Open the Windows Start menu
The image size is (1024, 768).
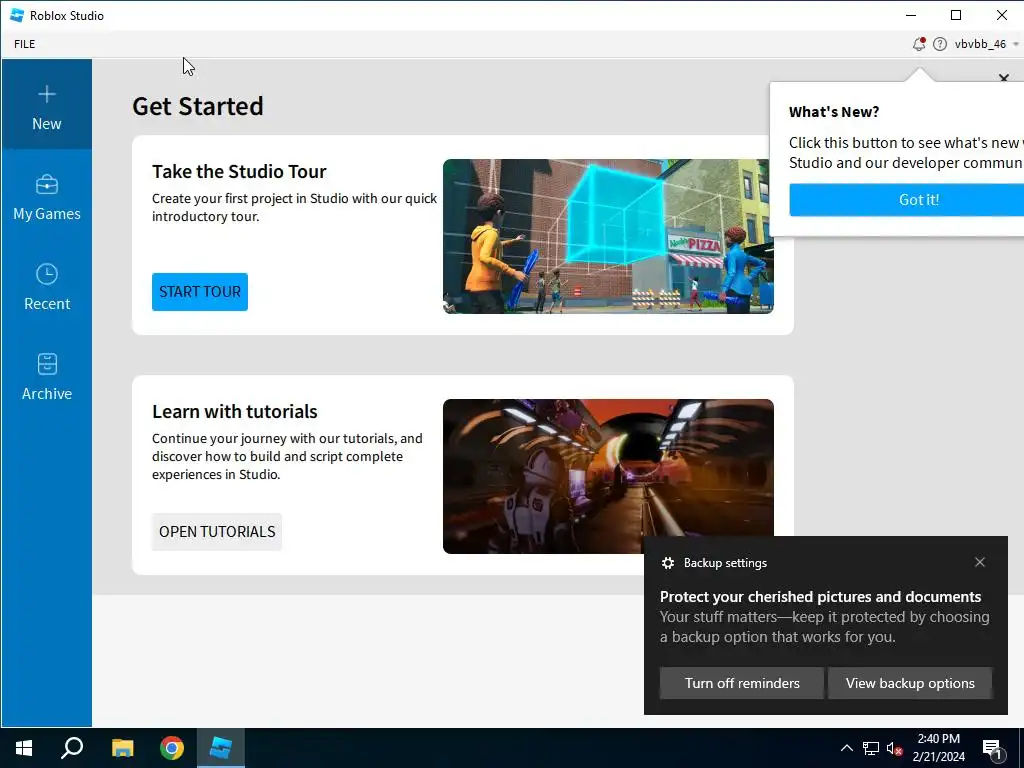[x=24, y=748]
